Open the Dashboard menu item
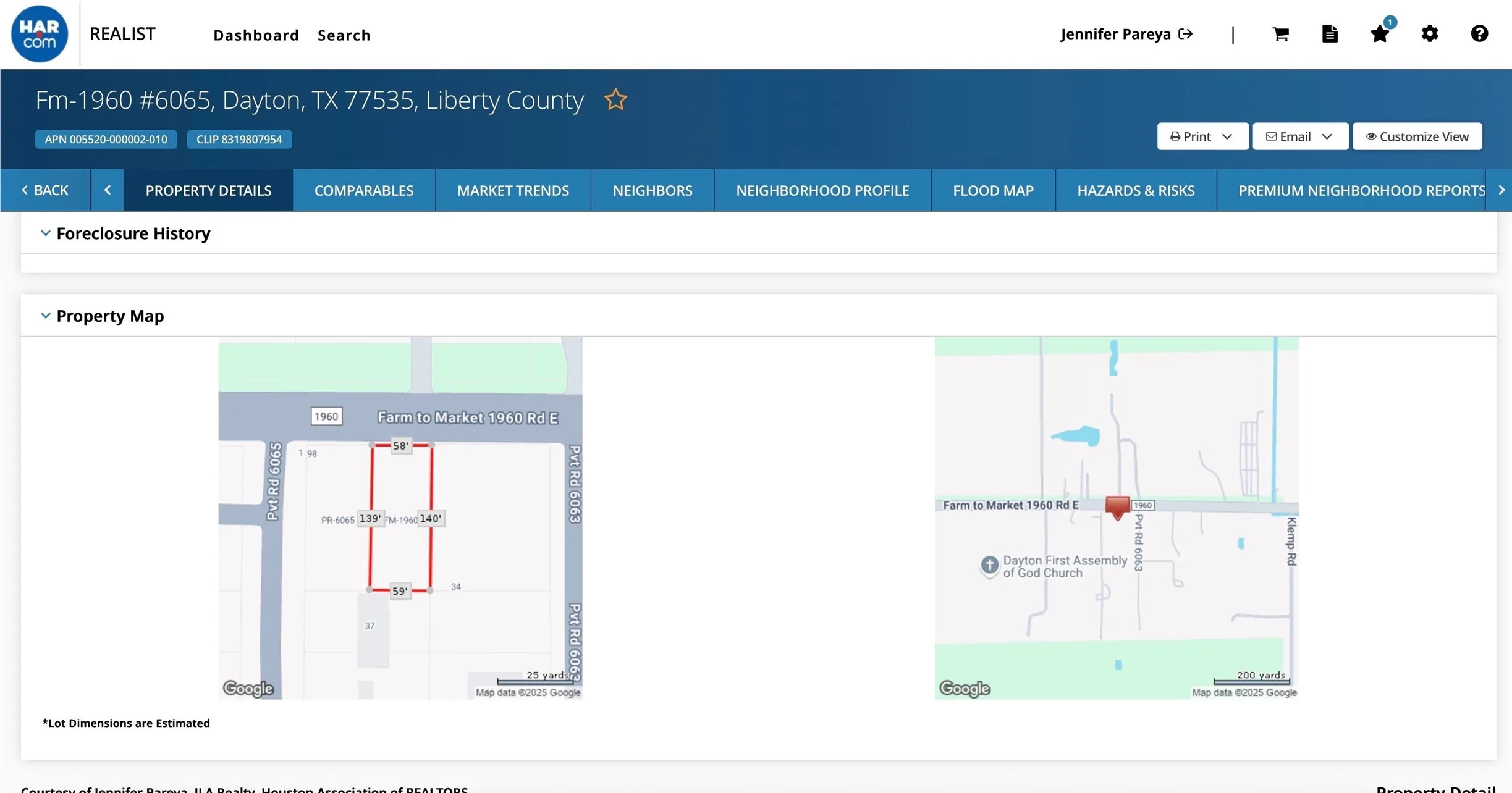This screenshot has width=1512, height=793. click(x=256, y=35)
